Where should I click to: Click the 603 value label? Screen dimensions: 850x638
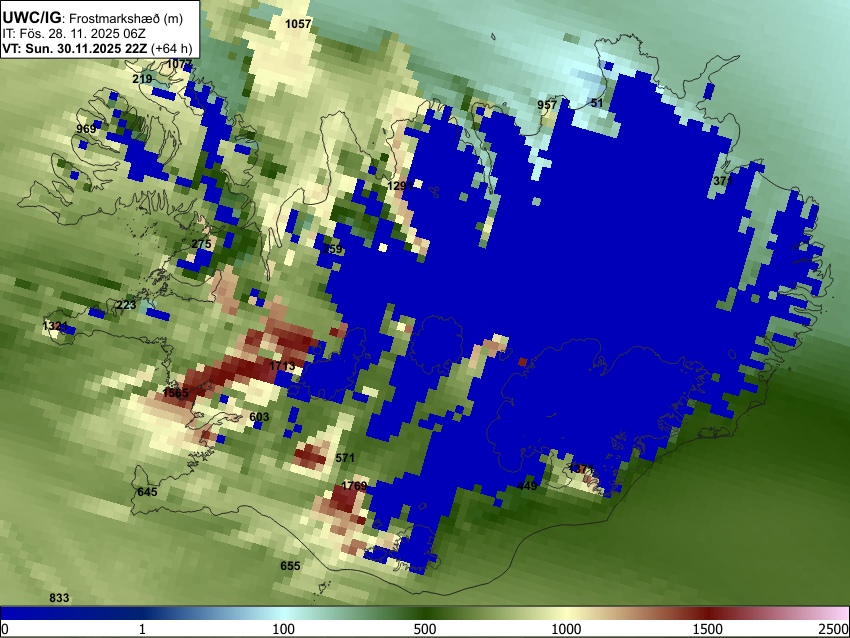(259, 417)
